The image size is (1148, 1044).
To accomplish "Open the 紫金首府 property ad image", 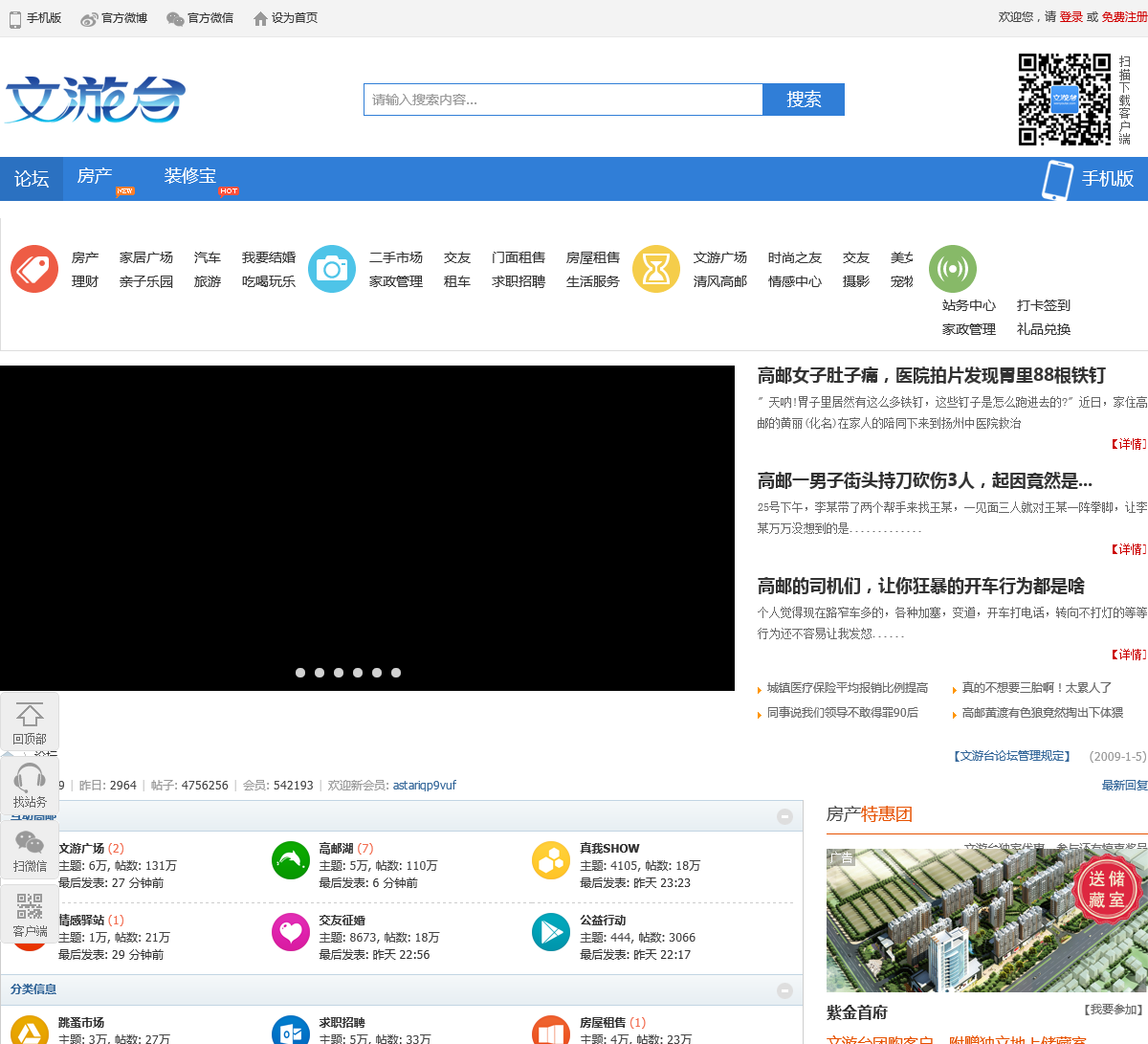I will [x=987, y=921].
